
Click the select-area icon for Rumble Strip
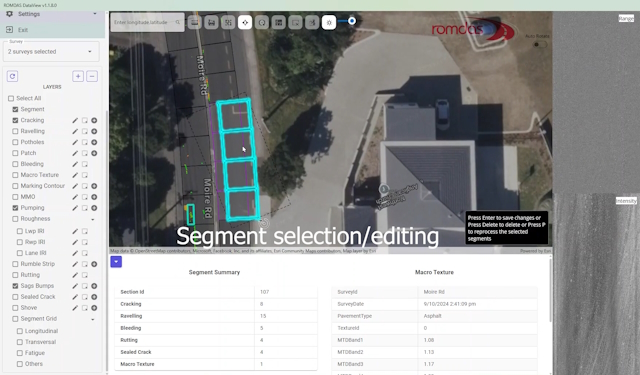[x=84, y=264]
